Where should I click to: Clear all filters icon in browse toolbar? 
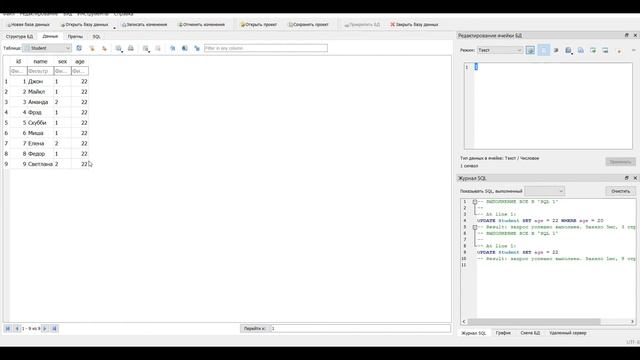pyautogui.click(x=92, y=48)
